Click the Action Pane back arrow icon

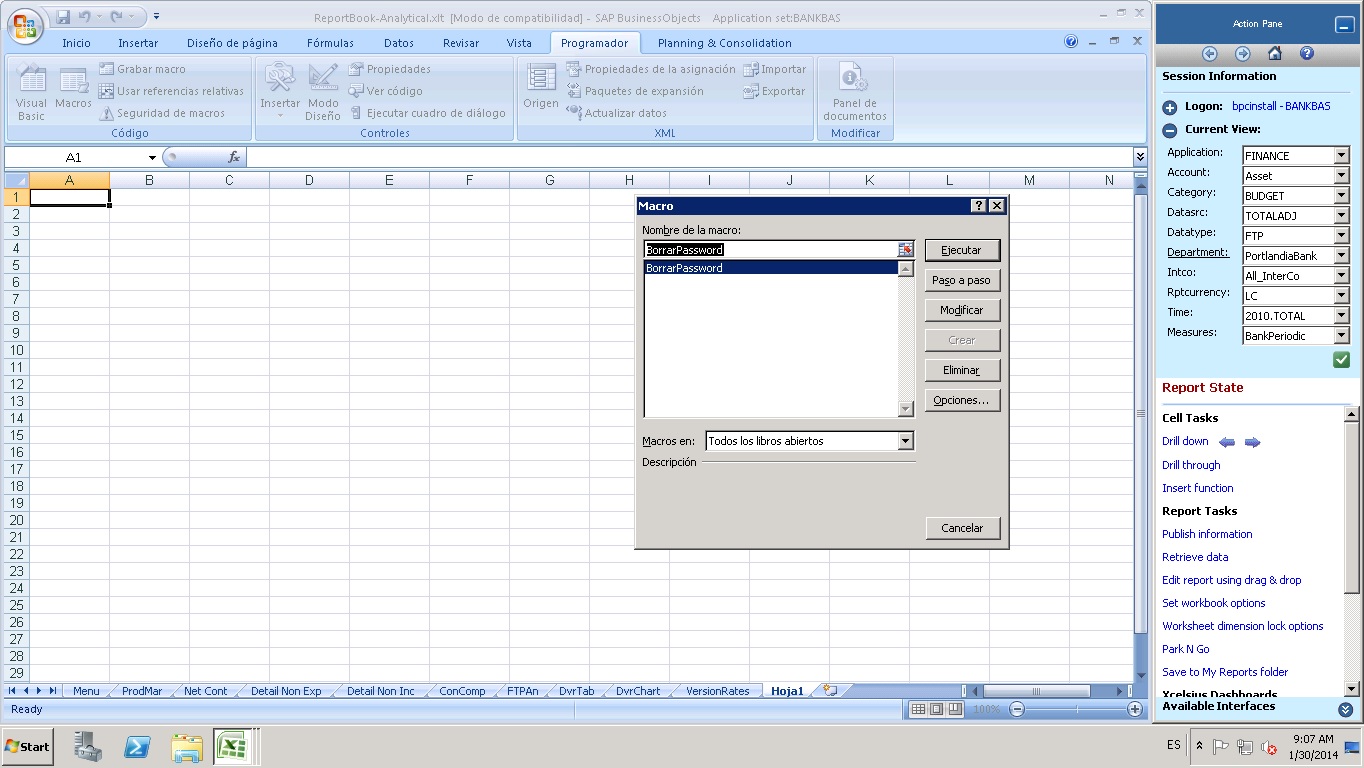[x=1210, y=54]
